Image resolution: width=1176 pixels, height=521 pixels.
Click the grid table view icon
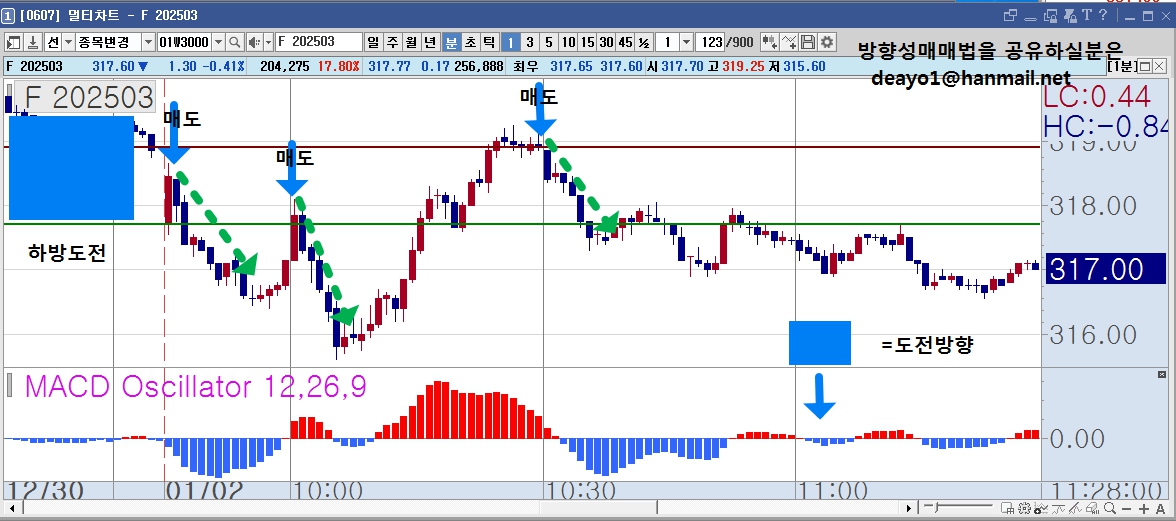click(1007, 508)
